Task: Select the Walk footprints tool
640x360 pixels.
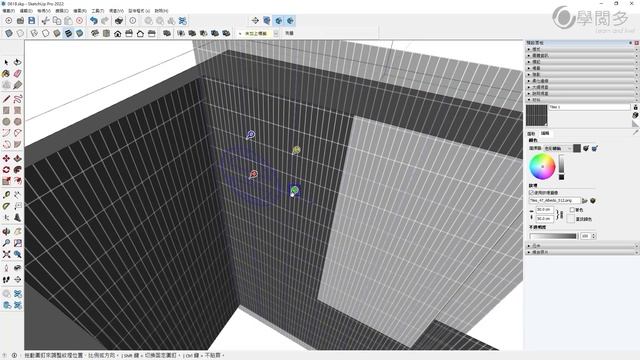Action: [x=6, y=280]
